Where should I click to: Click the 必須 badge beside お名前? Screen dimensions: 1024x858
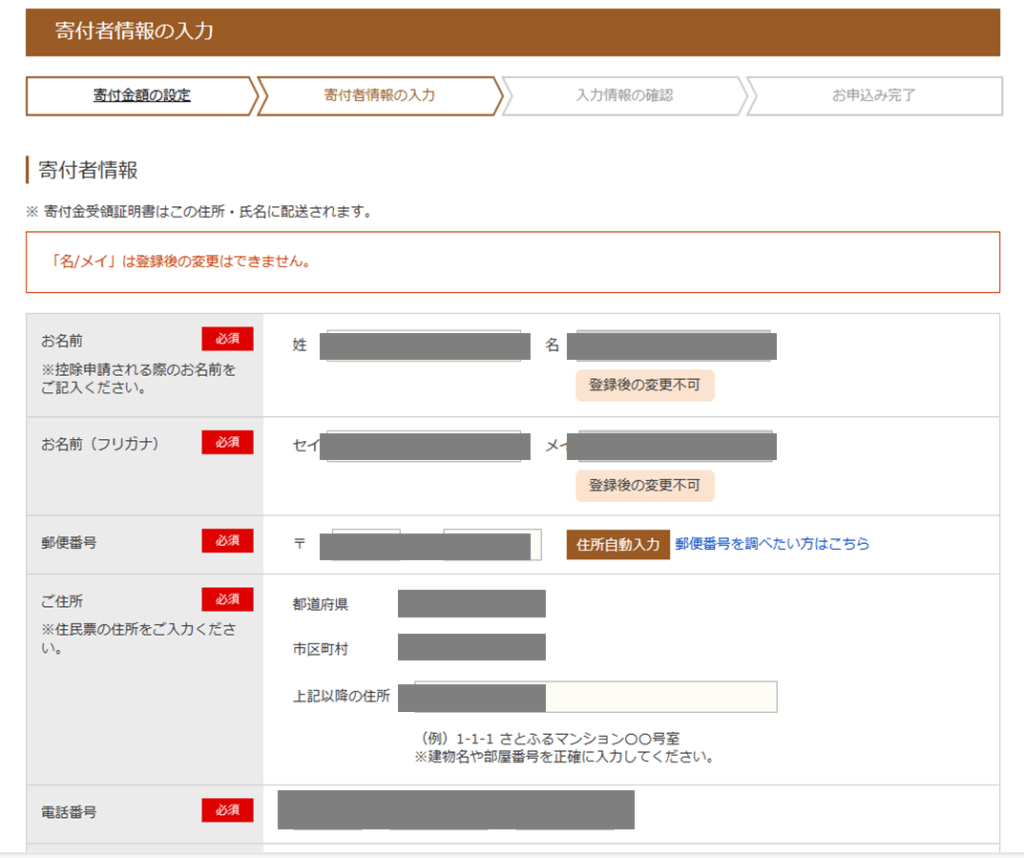[x=227, y=338]
